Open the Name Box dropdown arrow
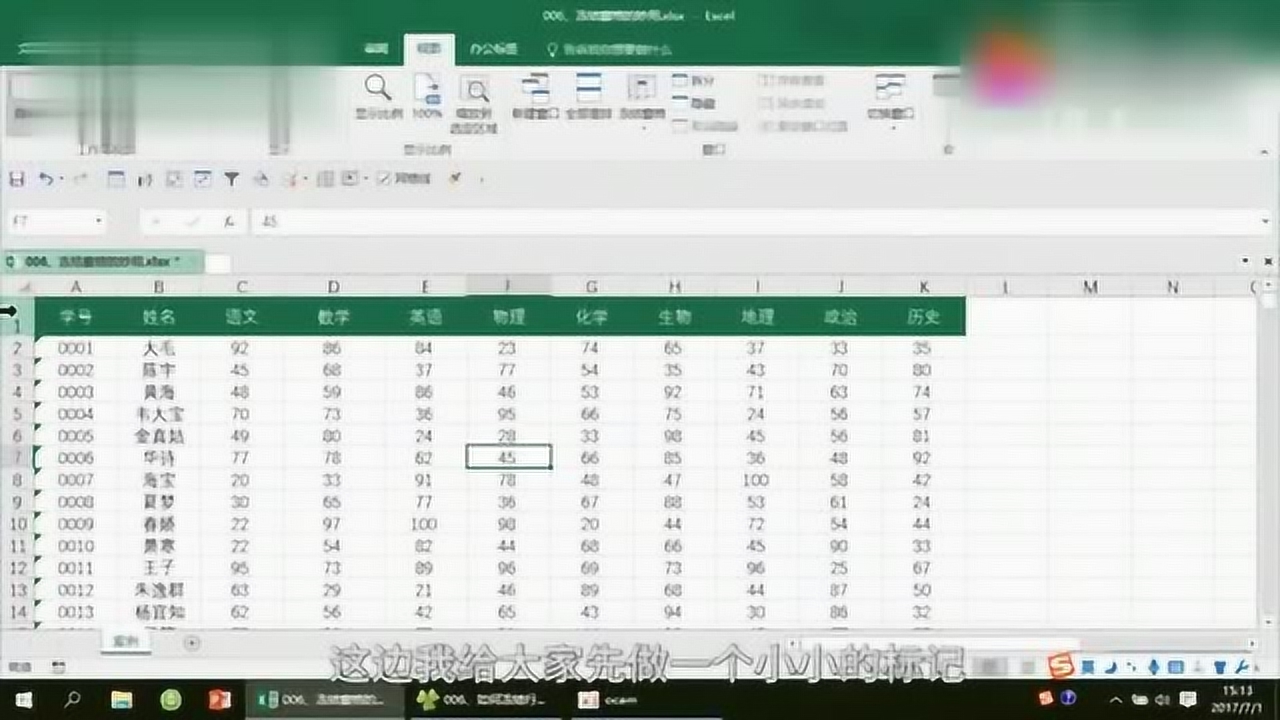 coord(98,221)
